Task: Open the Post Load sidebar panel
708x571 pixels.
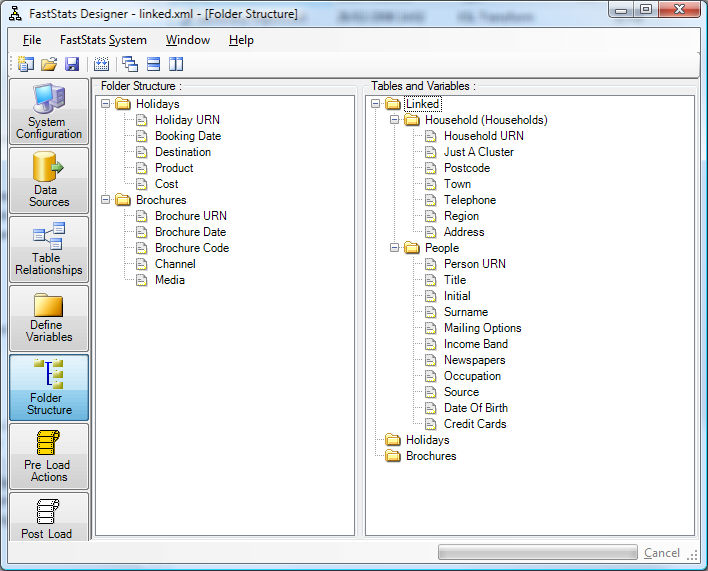Action: pyautogui.click(x=49, y=517)
